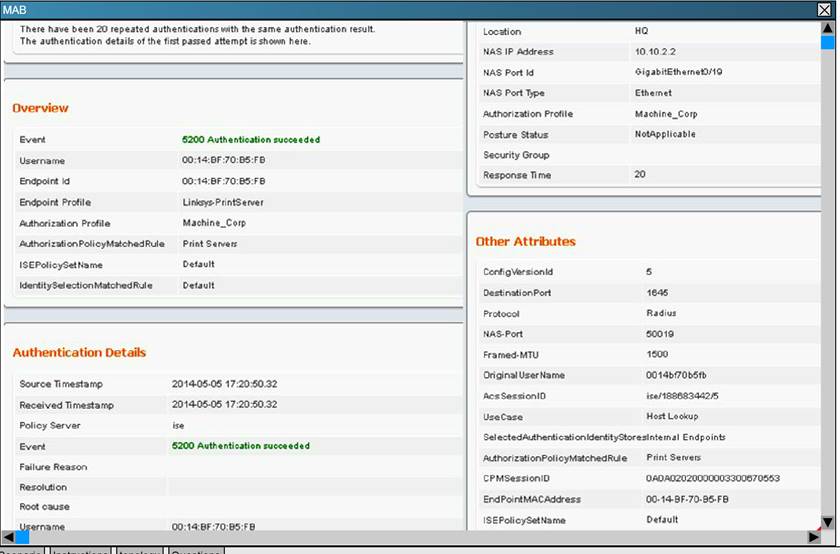Open the Questions tab
This screenshot has height=554, width=840.
click(196, 551)
